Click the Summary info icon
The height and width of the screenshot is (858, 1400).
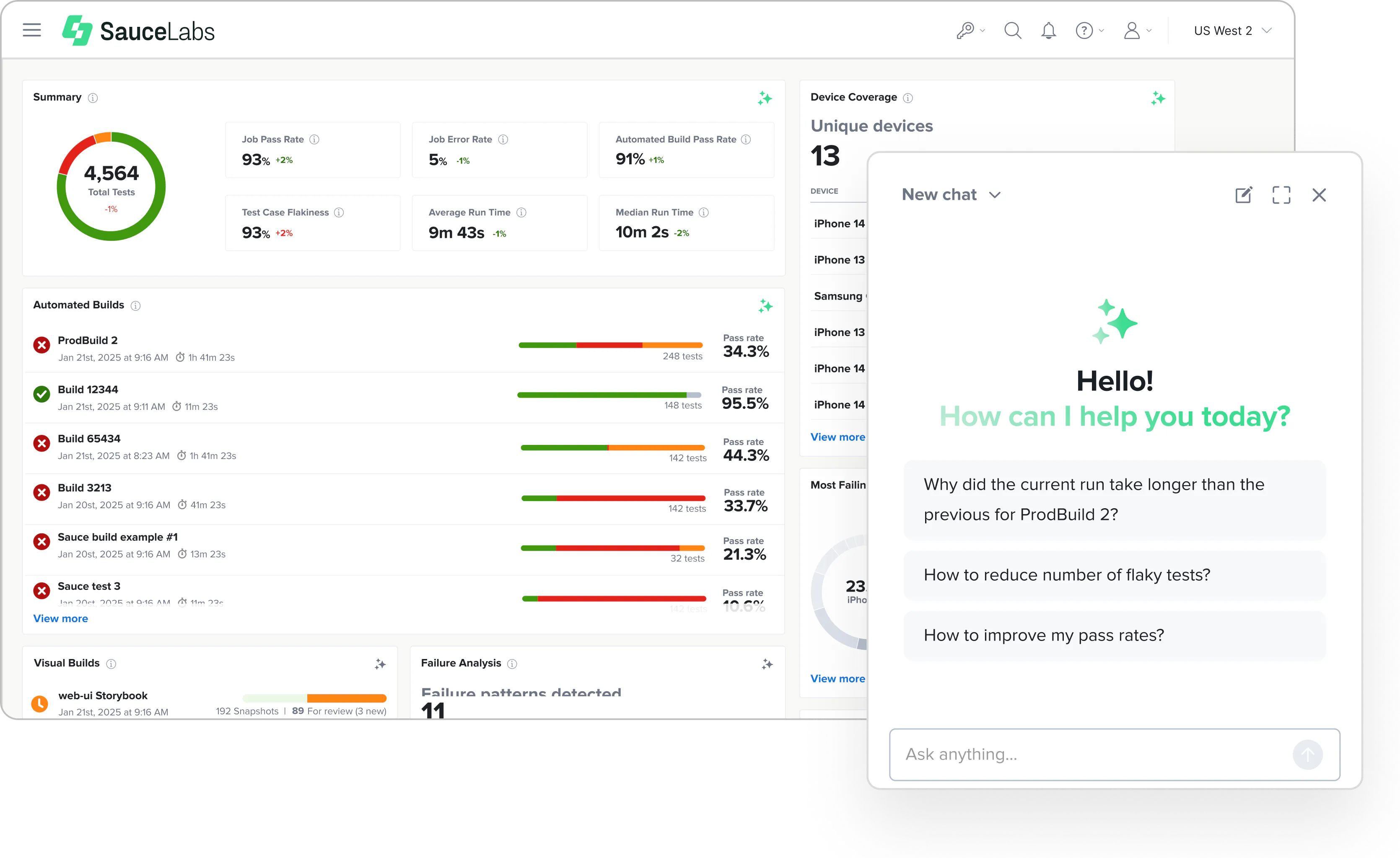click(93, 98)
